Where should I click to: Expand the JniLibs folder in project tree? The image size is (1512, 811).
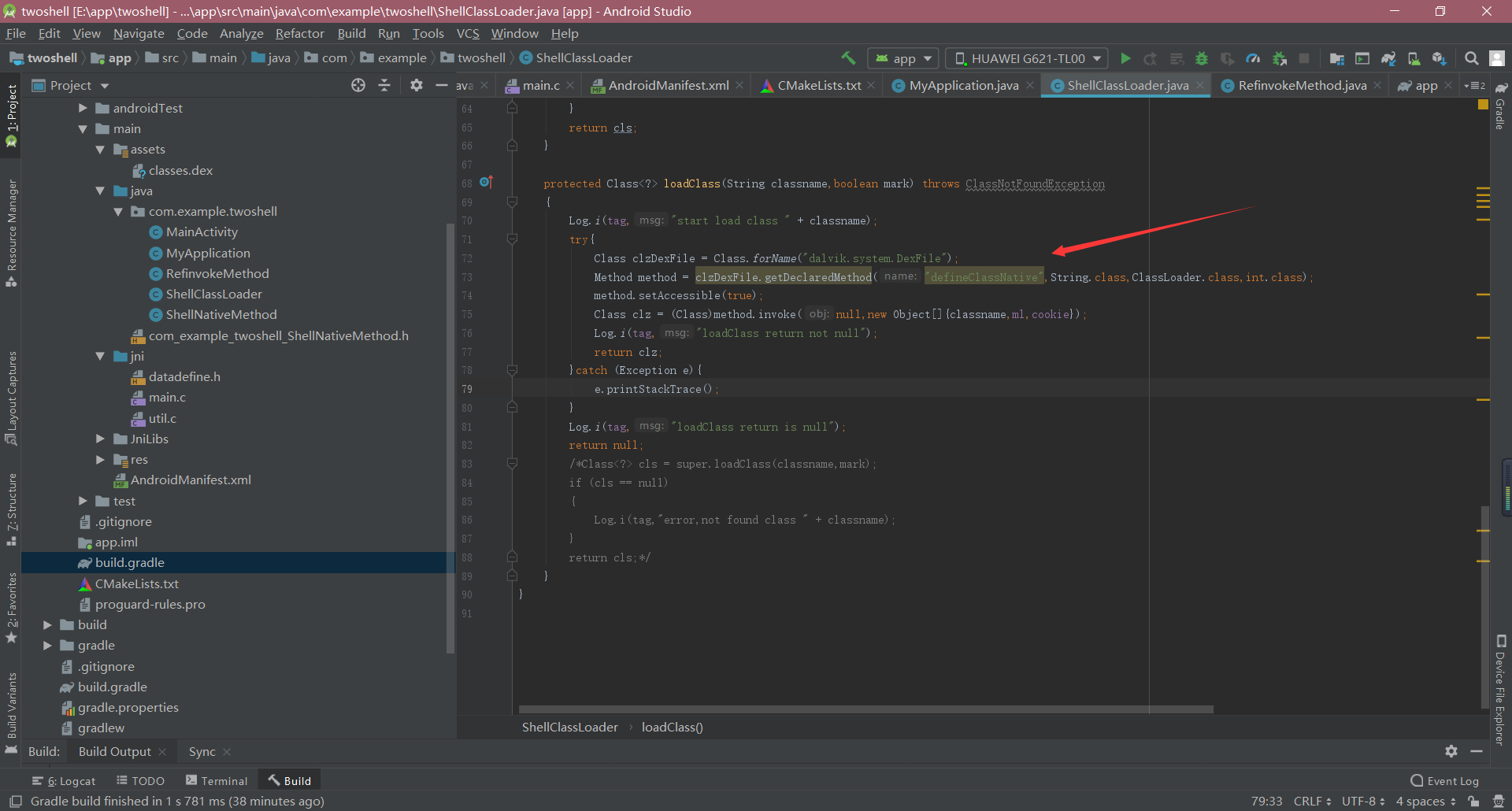click(x=100, y=439)
